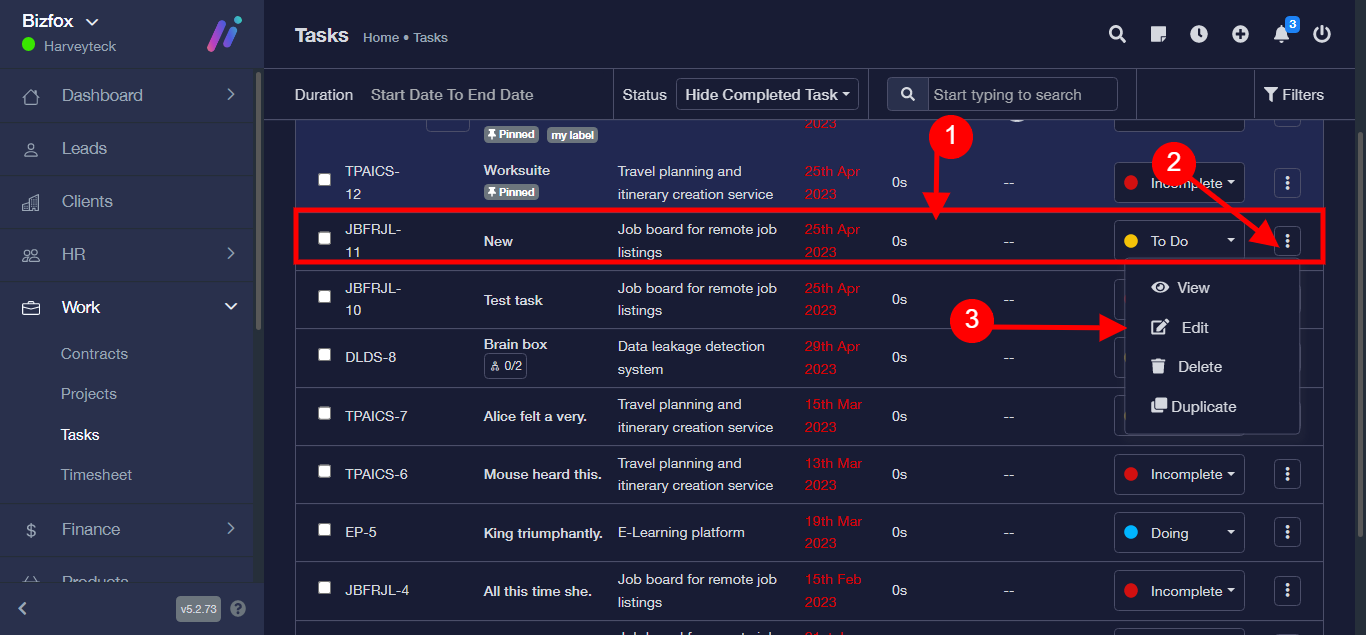This screenshot has height=635, width=1367.
Task: Choose Duplicate from the context menu
Action: (1203, 407)
